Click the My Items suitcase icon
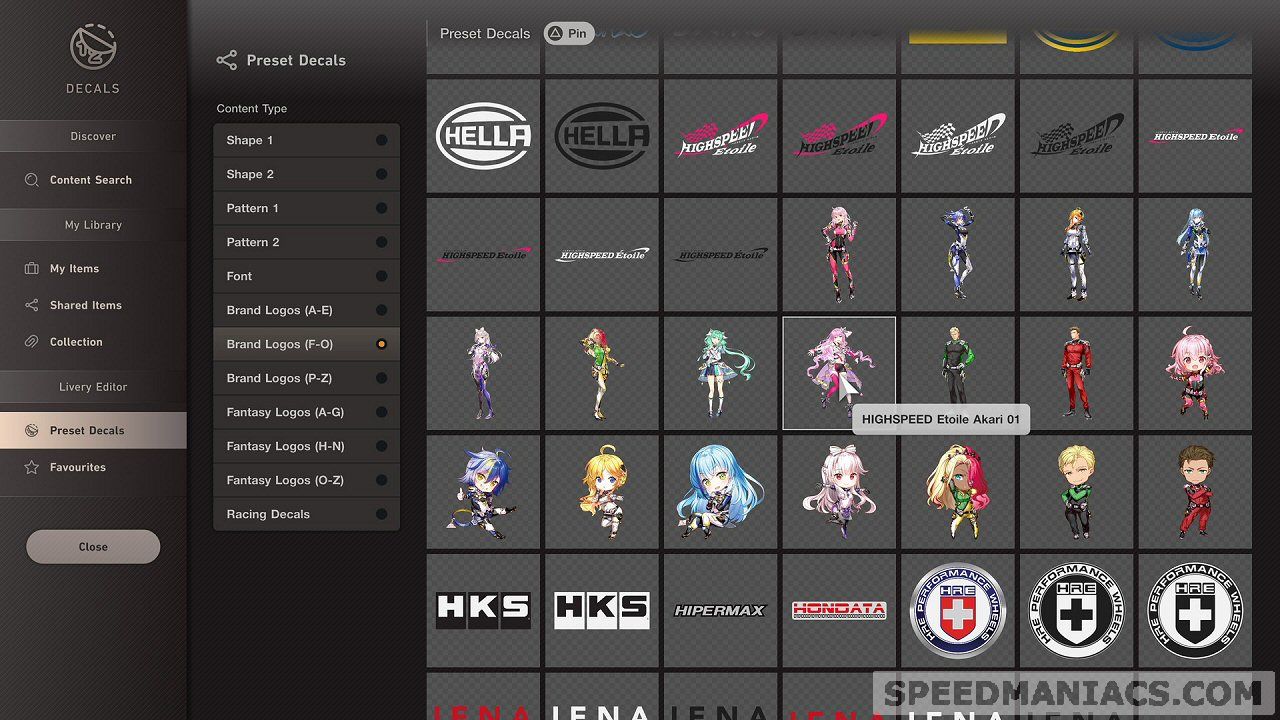1280x720 pixels. coord(32,269)
